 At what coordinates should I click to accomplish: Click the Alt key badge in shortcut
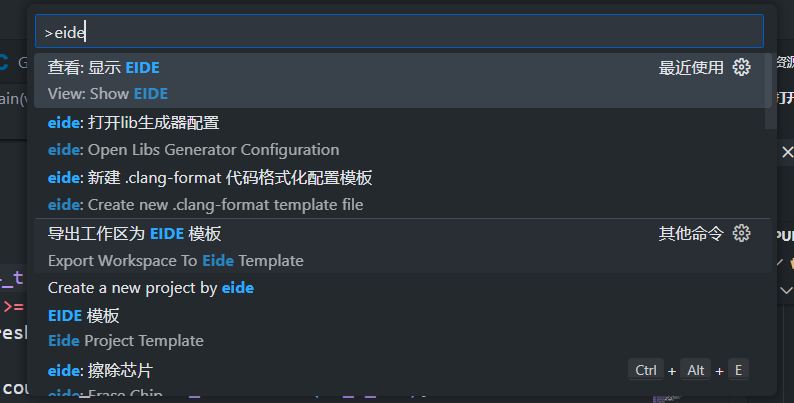coord(695,370)
